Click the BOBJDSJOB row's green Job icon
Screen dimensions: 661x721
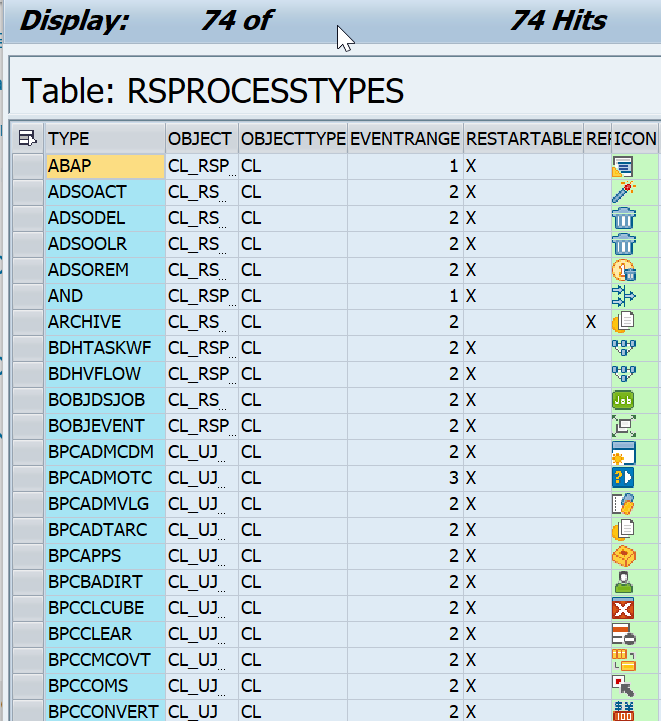tap(623, 400)
